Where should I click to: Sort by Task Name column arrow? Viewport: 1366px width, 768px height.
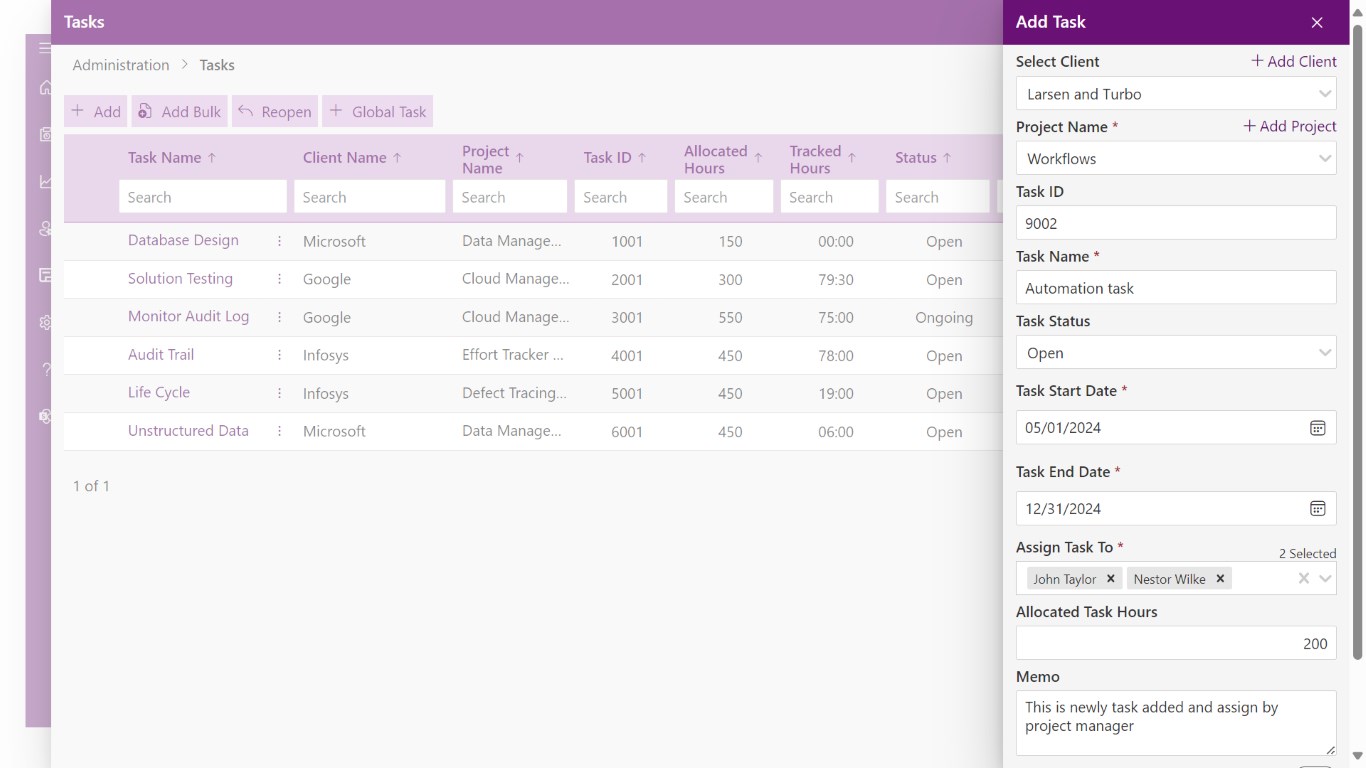[x=212, y=158]
